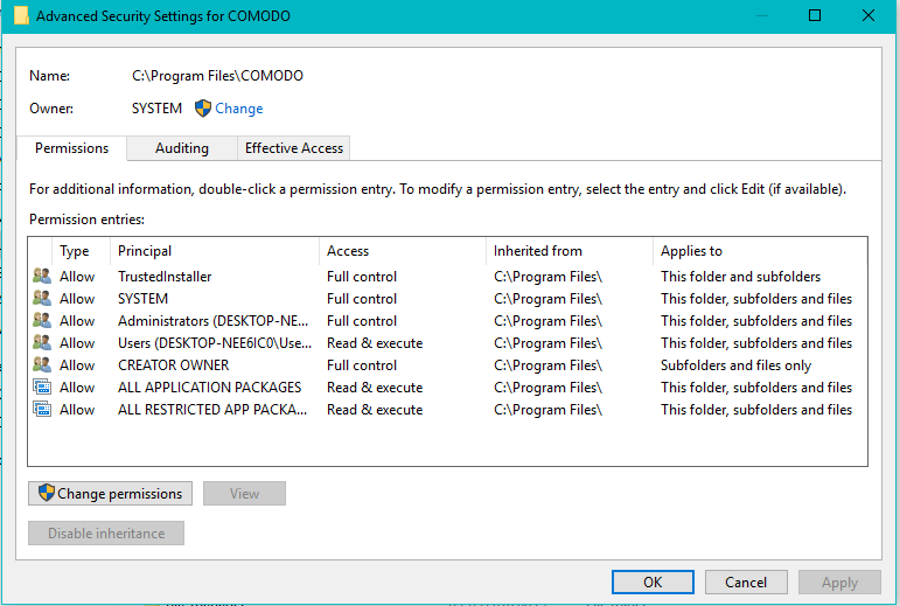Click the package icon for ALL APPLICATION PACKAGES
This screenshot has height=606, width=900.
pos(42,387)
